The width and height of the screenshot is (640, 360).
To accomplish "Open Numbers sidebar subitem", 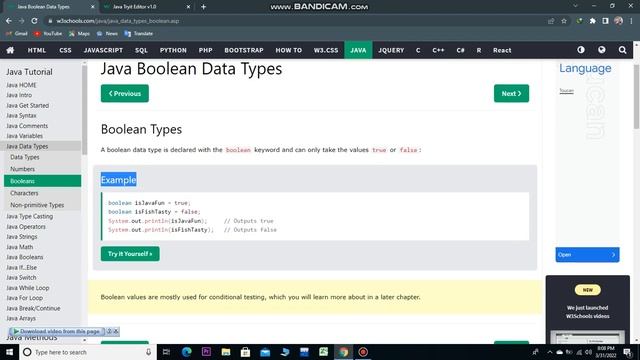I will [x=22, y=169].
